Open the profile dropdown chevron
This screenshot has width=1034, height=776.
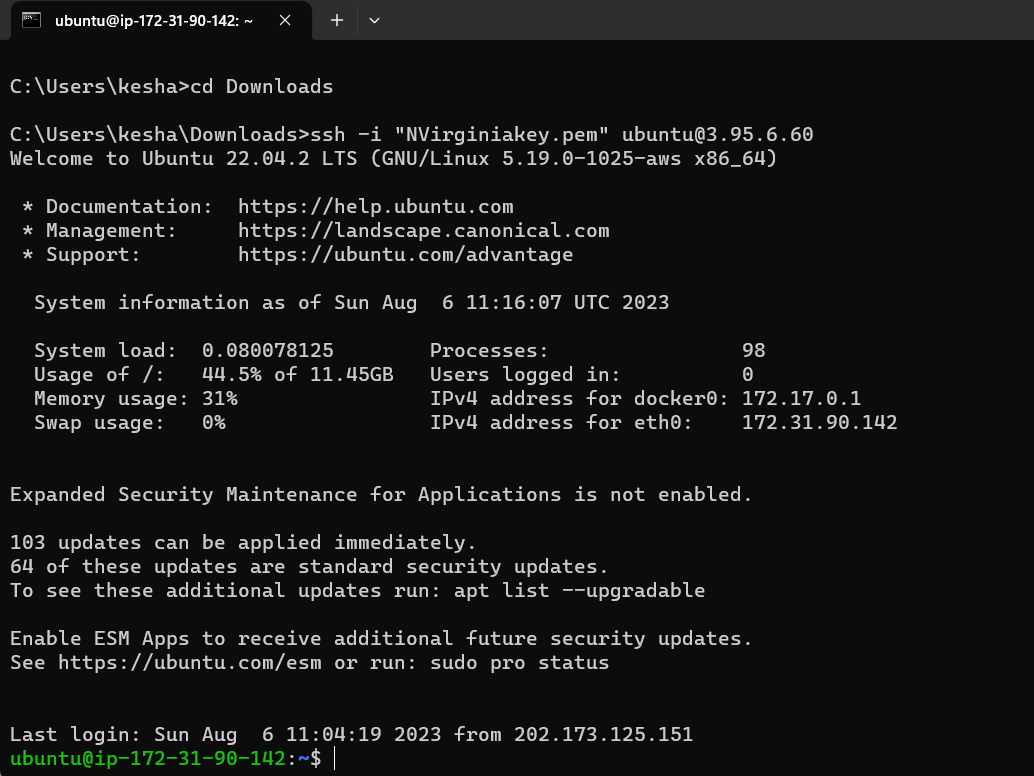pos(375,20)
